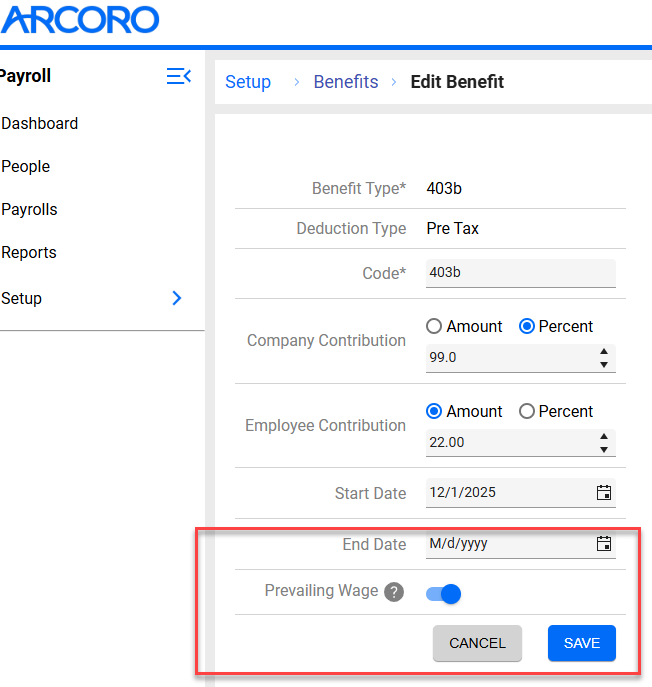Open the End Date calendar picker
652x687 pixels.
tap(604, 544)
